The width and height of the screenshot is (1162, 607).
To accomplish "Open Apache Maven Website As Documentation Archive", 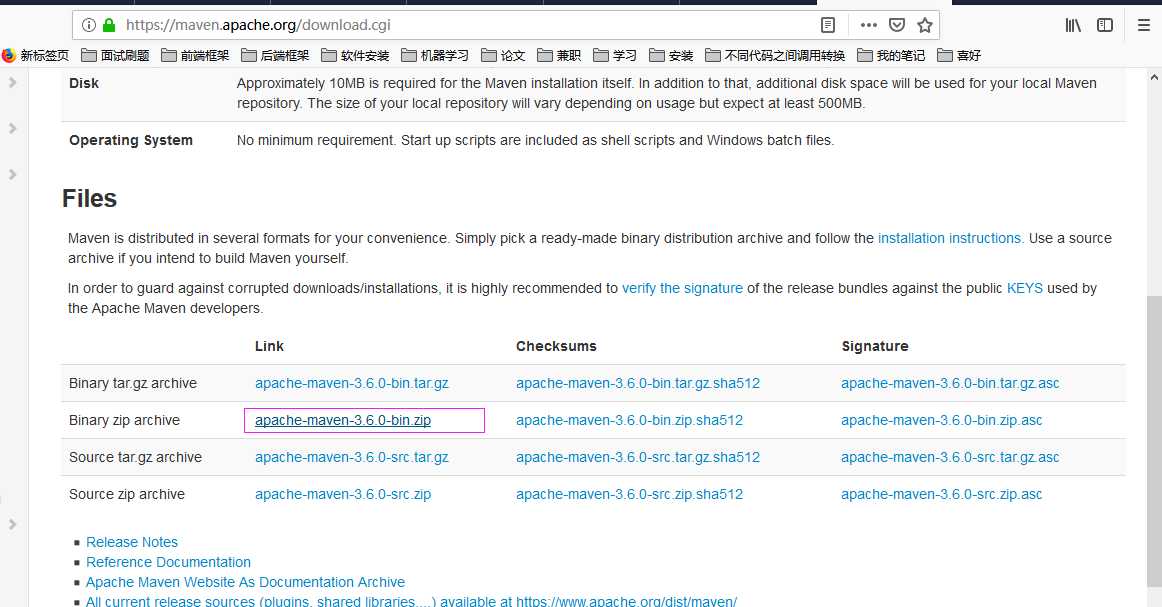I will [245, 583].
